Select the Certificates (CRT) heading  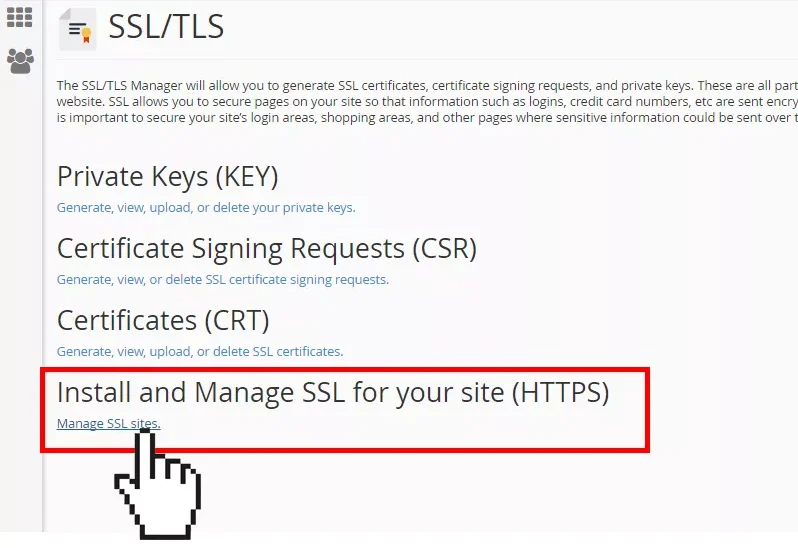(x=163, y=321)
